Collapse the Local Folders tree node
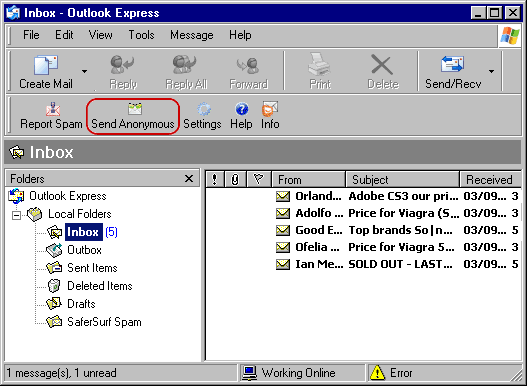Viewport: 527px width, 386px height. [16, 215]
